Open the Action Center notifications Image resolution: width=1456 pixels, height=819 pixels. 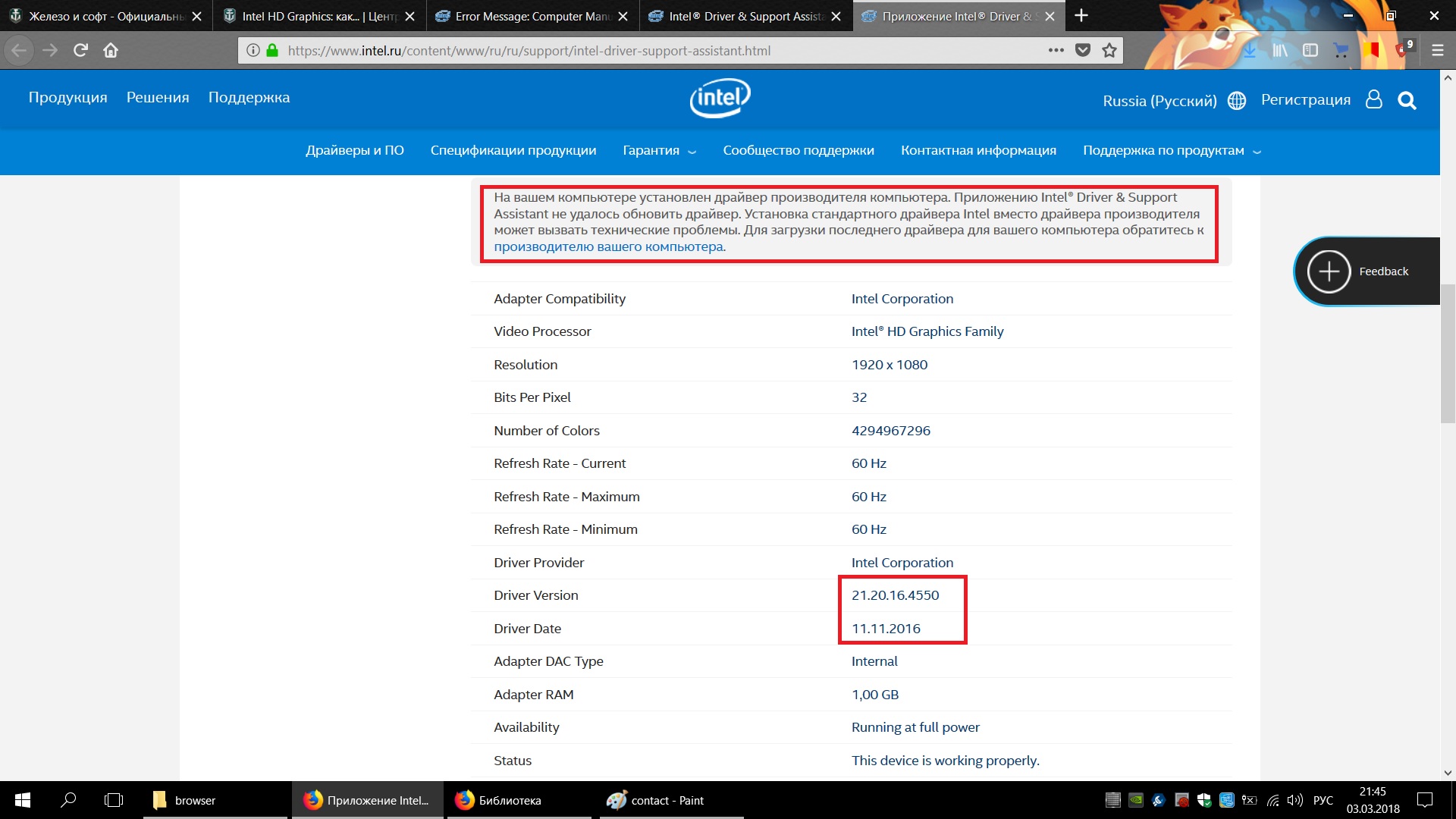pos(1425,800)
